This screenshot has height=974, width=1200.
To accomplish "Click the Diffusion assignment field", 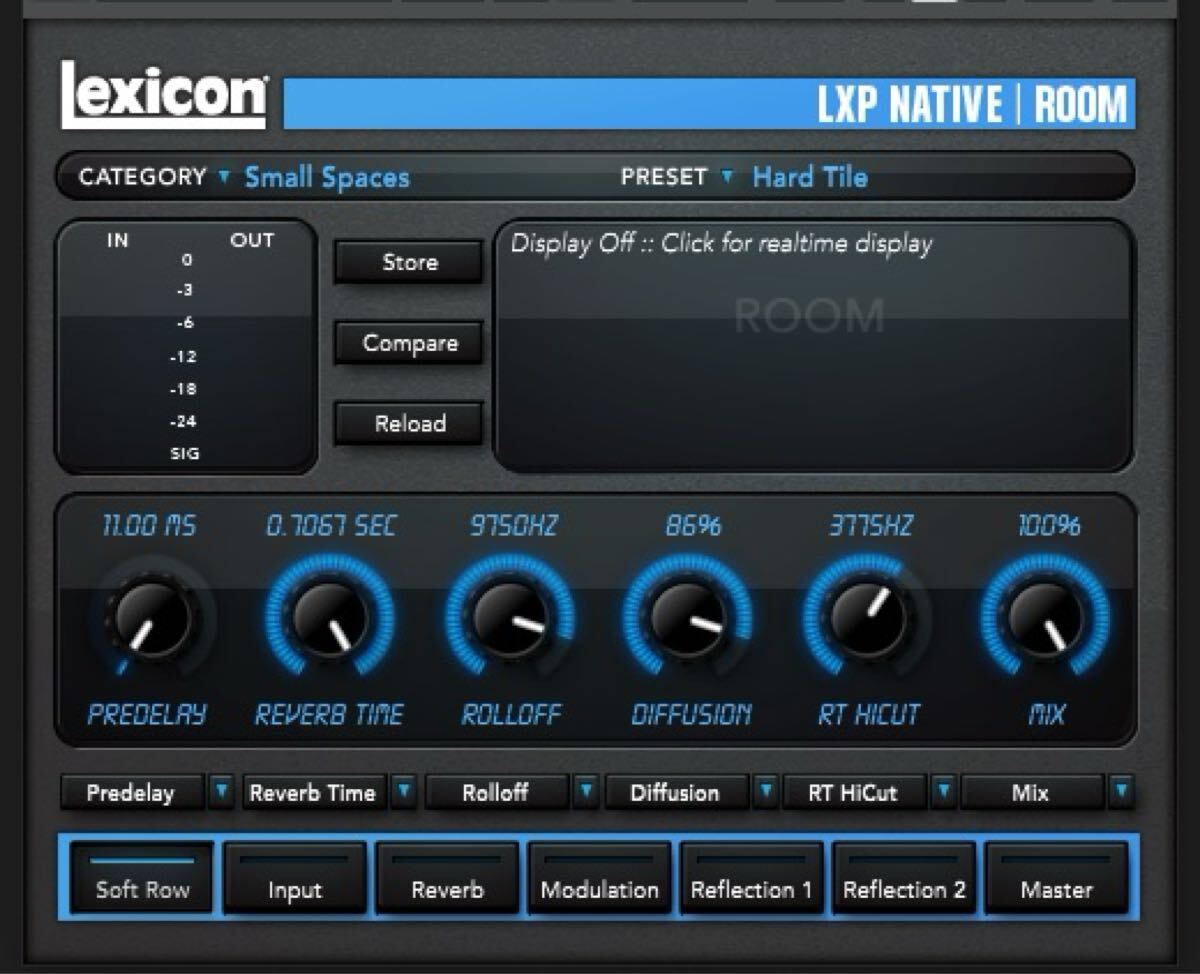I will [x=676, y=792].
